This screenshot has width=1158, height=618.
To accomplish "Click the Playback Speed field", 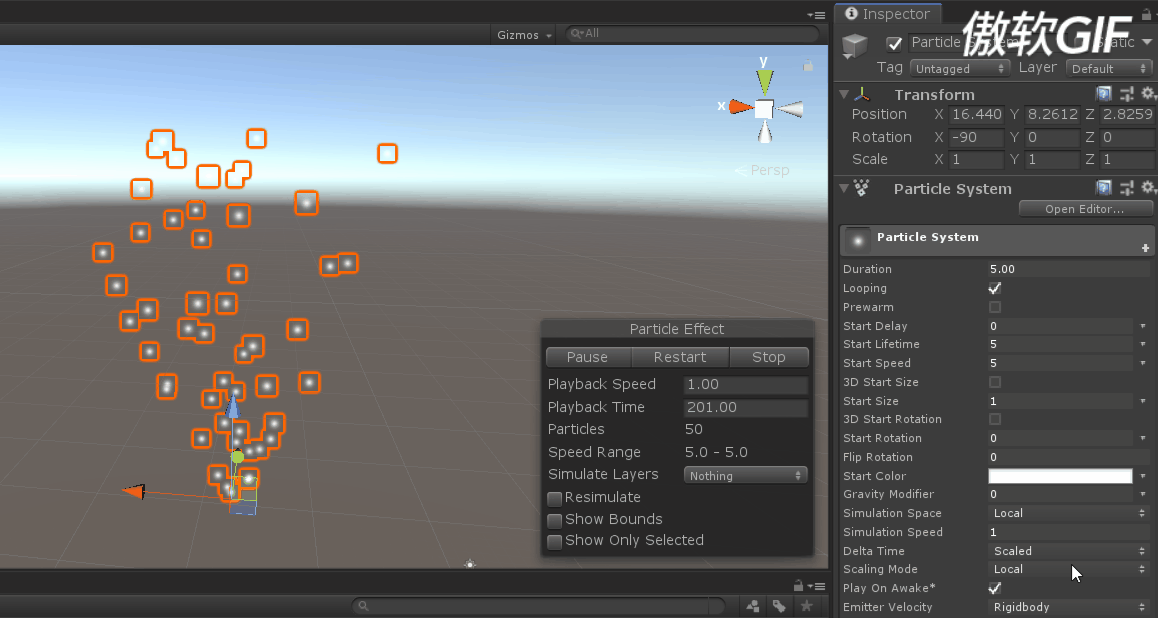I will coord(745,385).
